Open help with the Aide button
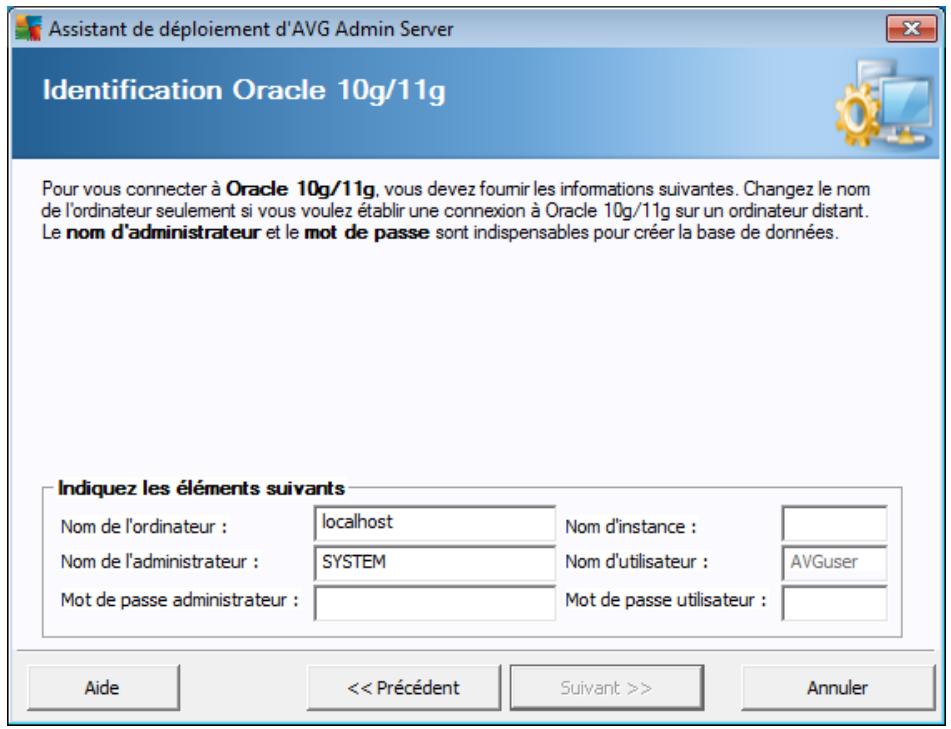This screenshot has height=729, width=951. click(103, 688)
